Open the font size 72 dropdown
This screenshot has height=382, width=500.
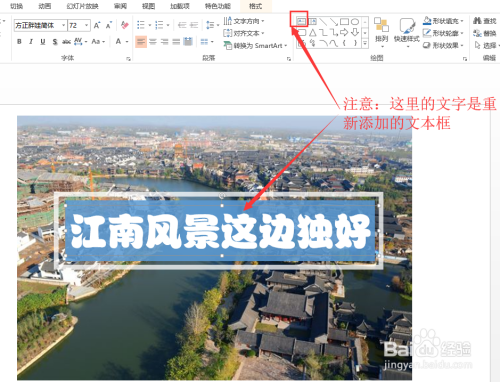point(86,25)
